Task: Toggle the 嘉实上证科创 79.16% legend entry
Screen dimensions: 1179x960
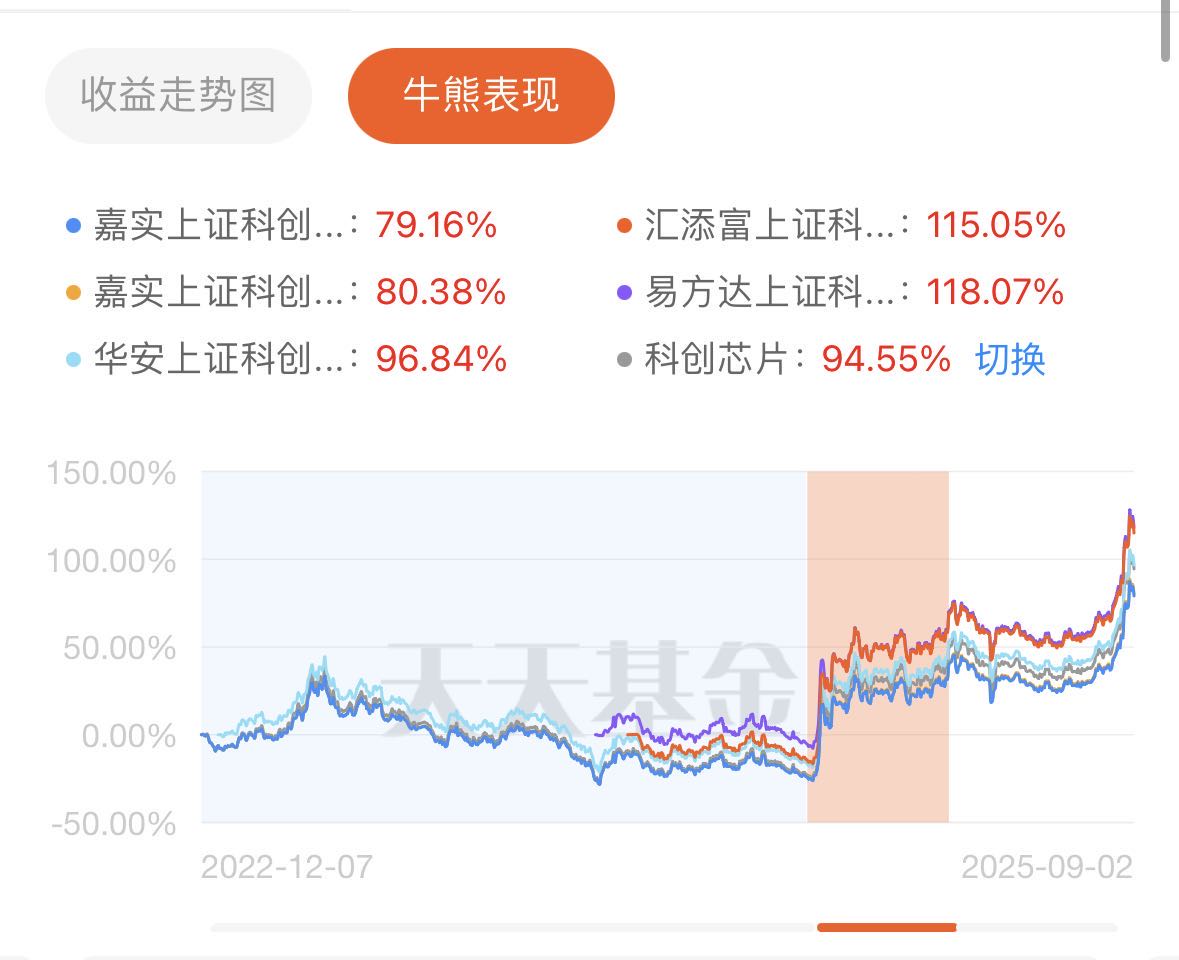Action: click(282, 226)
